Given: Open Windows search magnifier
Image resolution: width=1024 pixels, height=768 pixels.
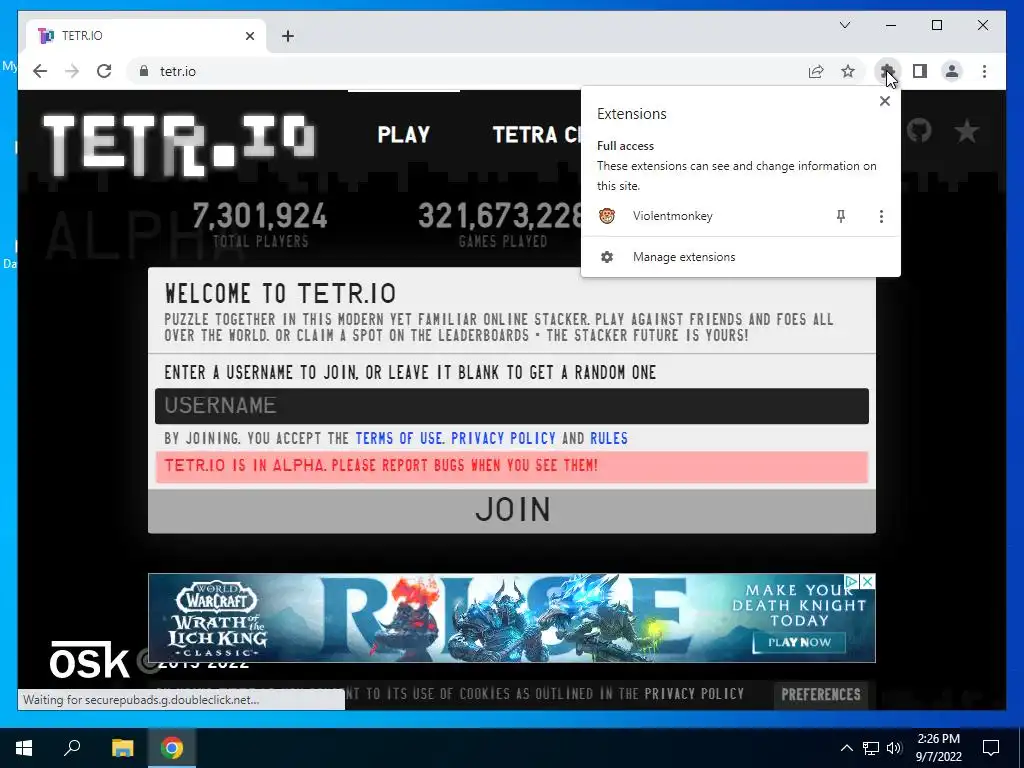Looking at the screenshot, I should (x=72, y=747).
